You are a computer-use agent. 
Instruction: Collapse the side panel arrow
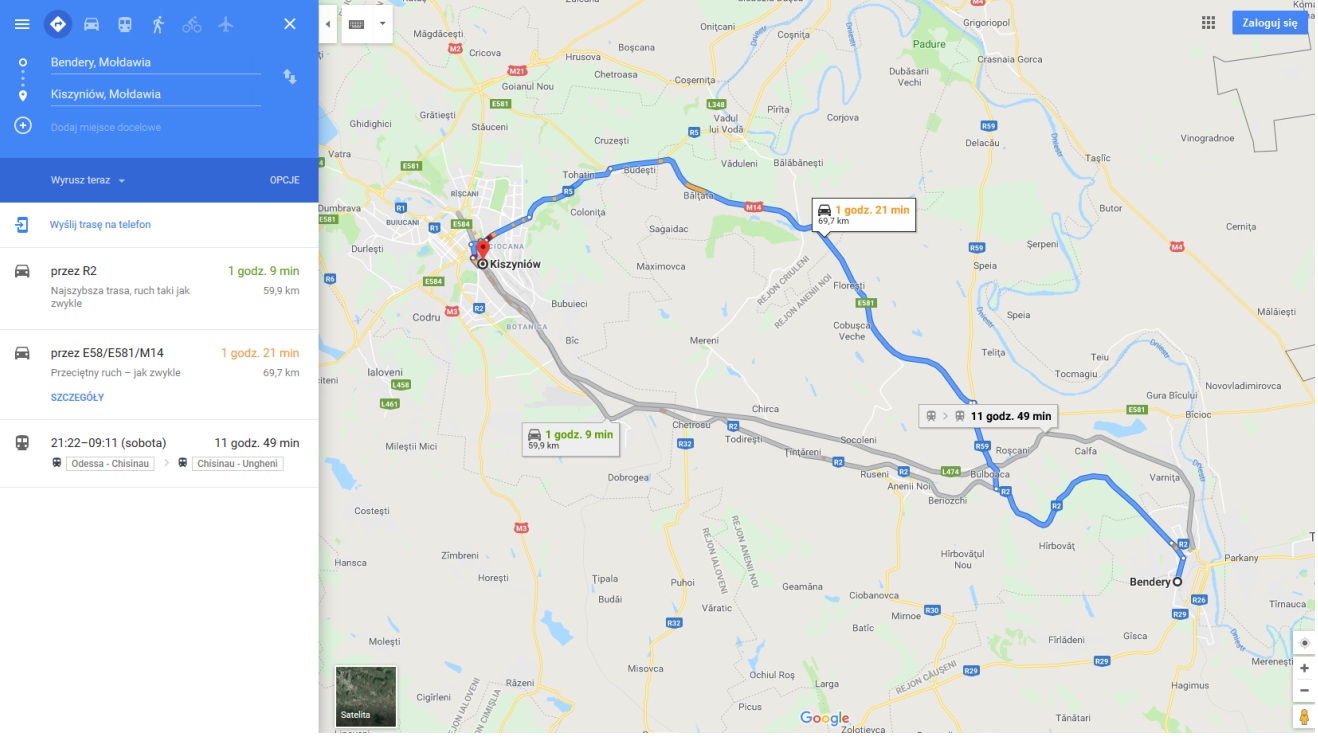coord(327,23)
